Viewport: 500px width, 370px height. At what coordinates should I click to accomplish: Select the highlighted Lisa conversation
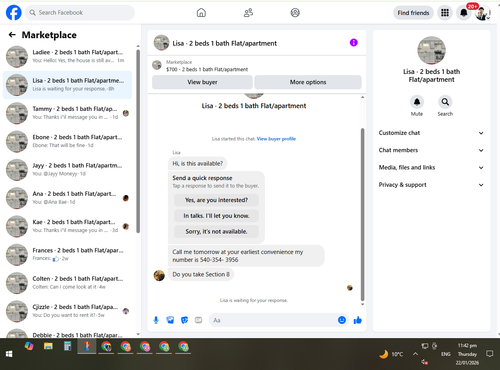click(67, 85)
